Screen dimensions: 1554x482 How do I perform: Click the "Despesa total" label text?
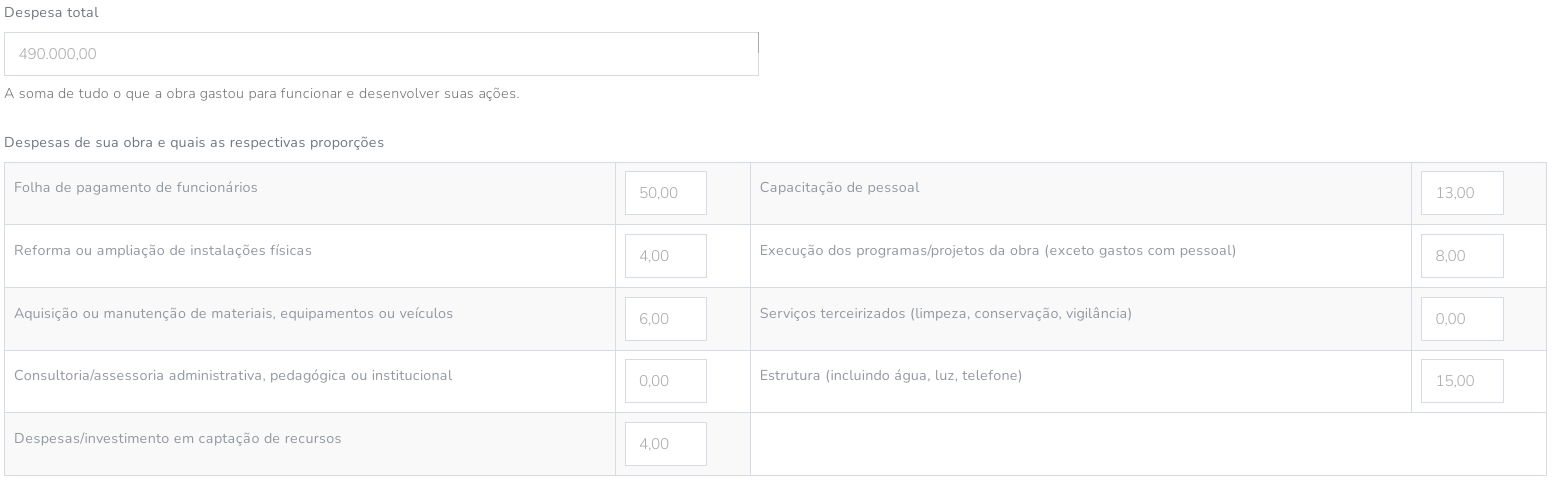(x=51, y=13)
